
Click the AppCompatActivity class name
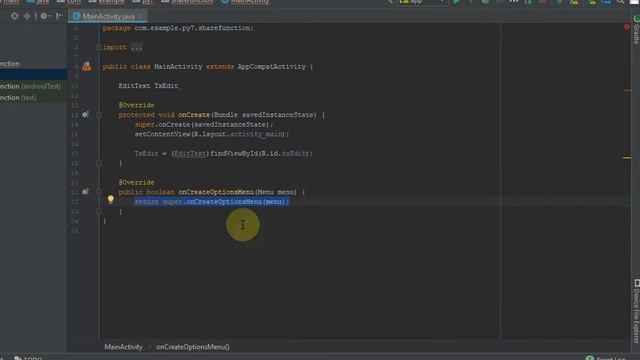pyautogui.click(x=271, y=67)
